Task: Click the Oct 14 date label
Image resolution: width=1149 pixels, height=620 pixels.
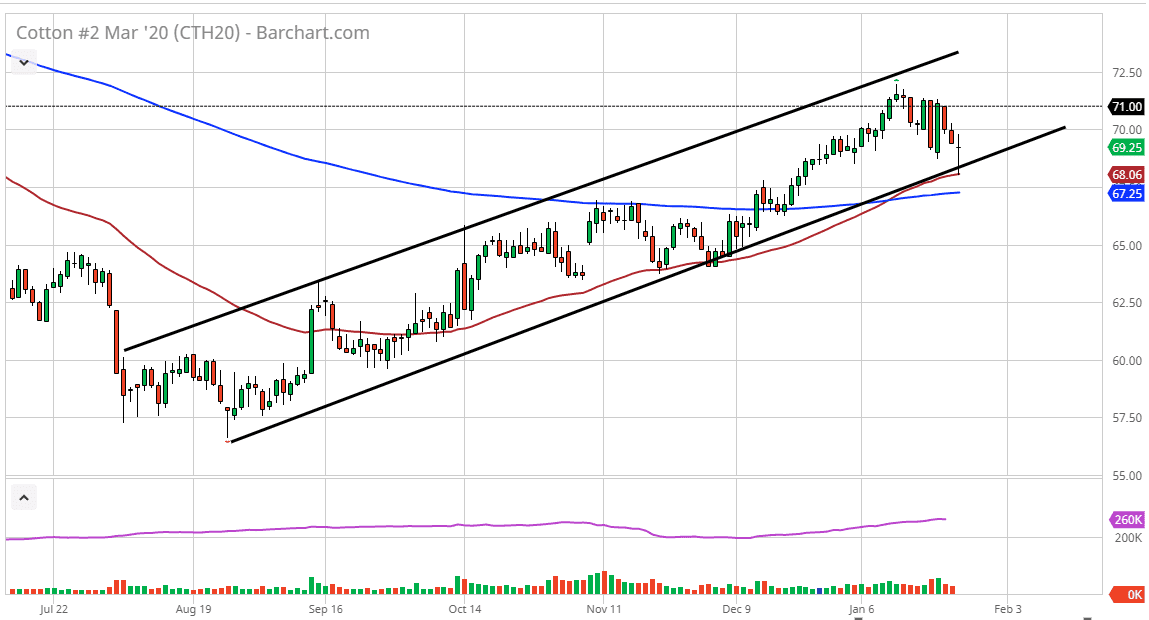Action: click(x=465, y=609)
